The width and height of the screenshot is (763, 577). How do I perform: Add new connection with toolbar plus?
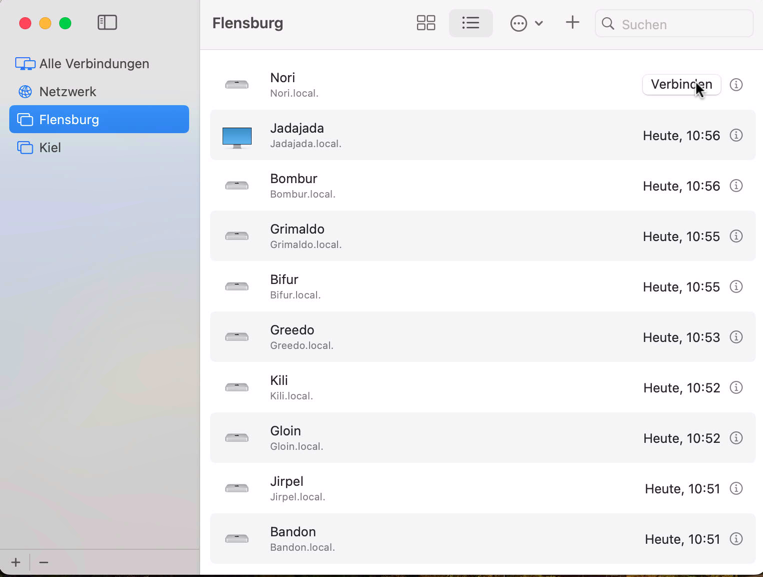572,22
